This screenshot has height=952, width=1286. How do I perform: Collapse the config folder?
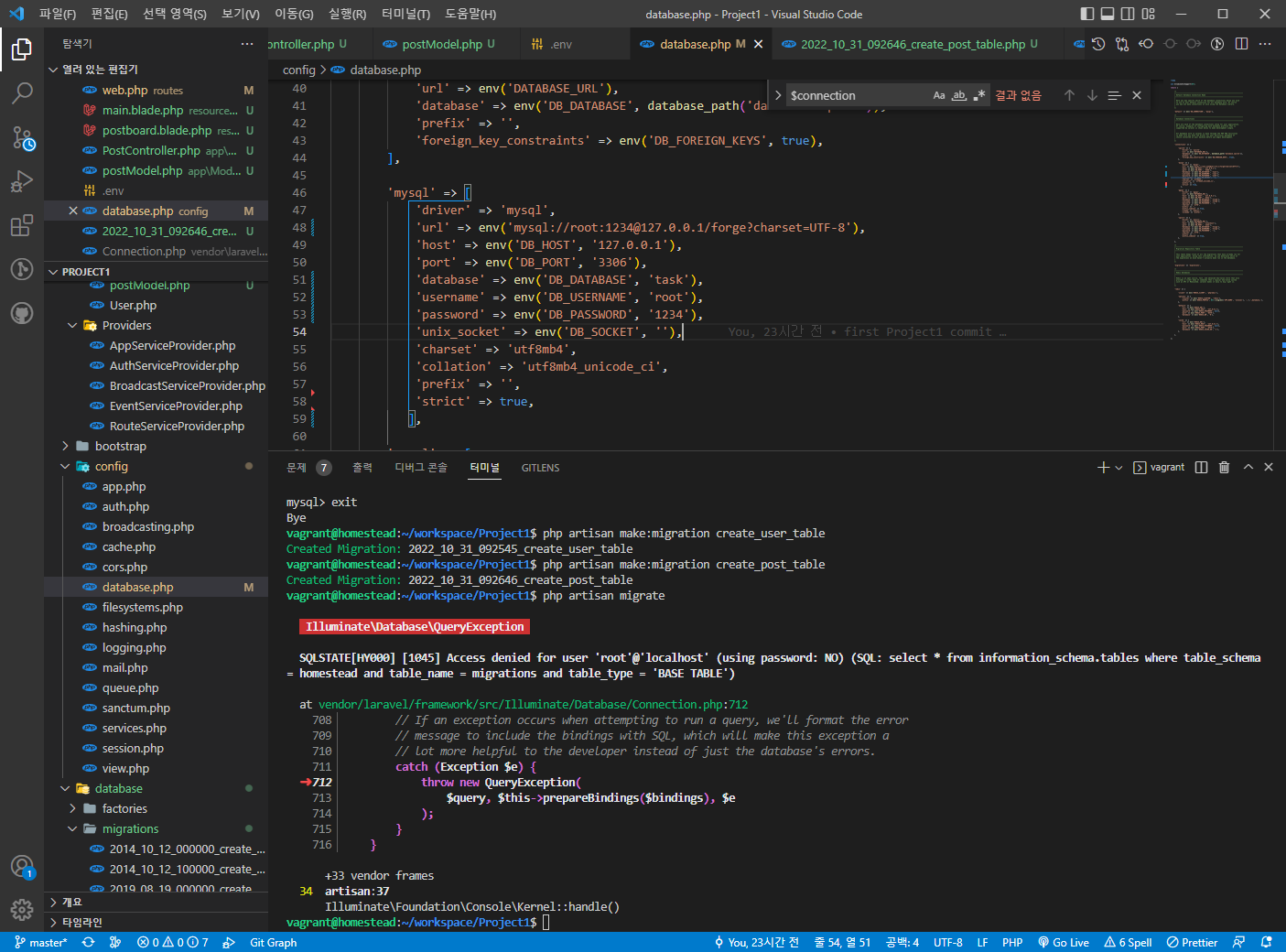tap(65, 467)
